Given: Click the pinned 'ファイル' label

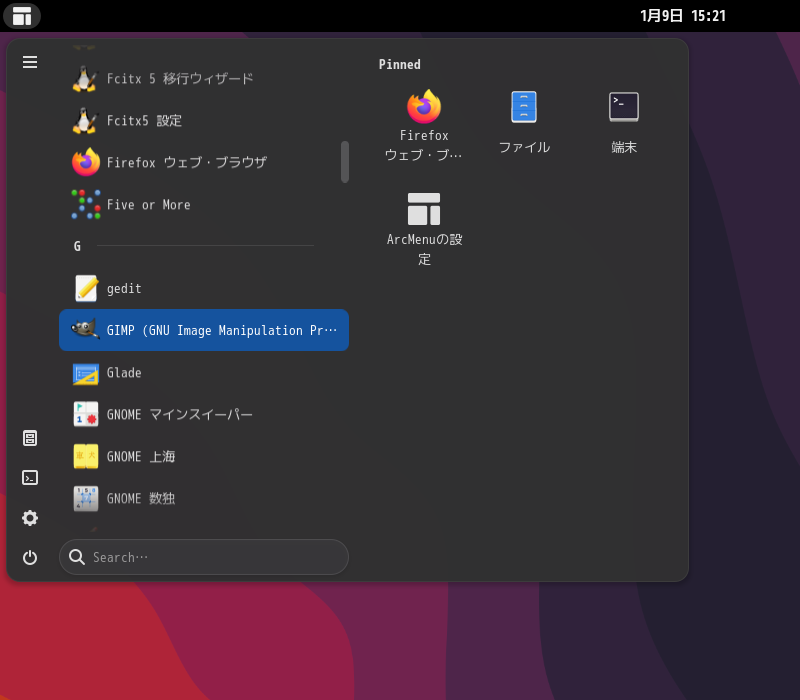Looking at the screenshot, I should tap(524, 147).
